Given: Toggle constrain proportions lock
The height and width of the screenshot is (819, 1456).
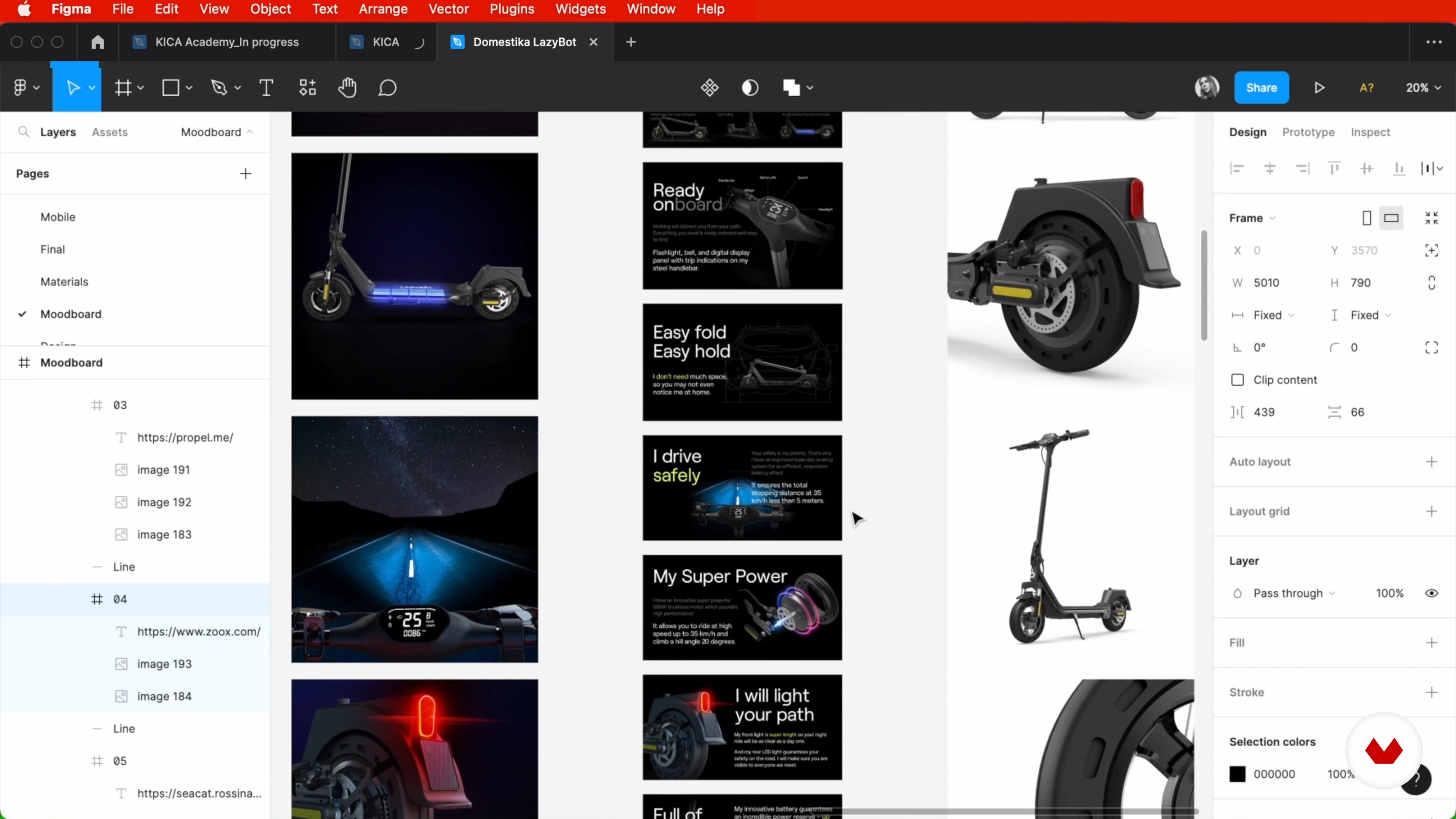Looking at the screenshot, I should [1431, 282].
